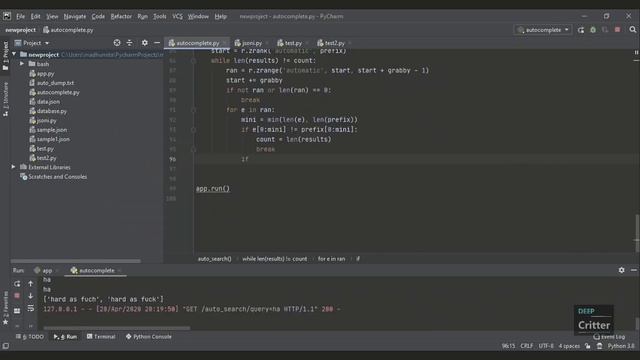The image size is (640, 360).
Task: Open Run panel settings gear
Action: click(x=621, y=270)
